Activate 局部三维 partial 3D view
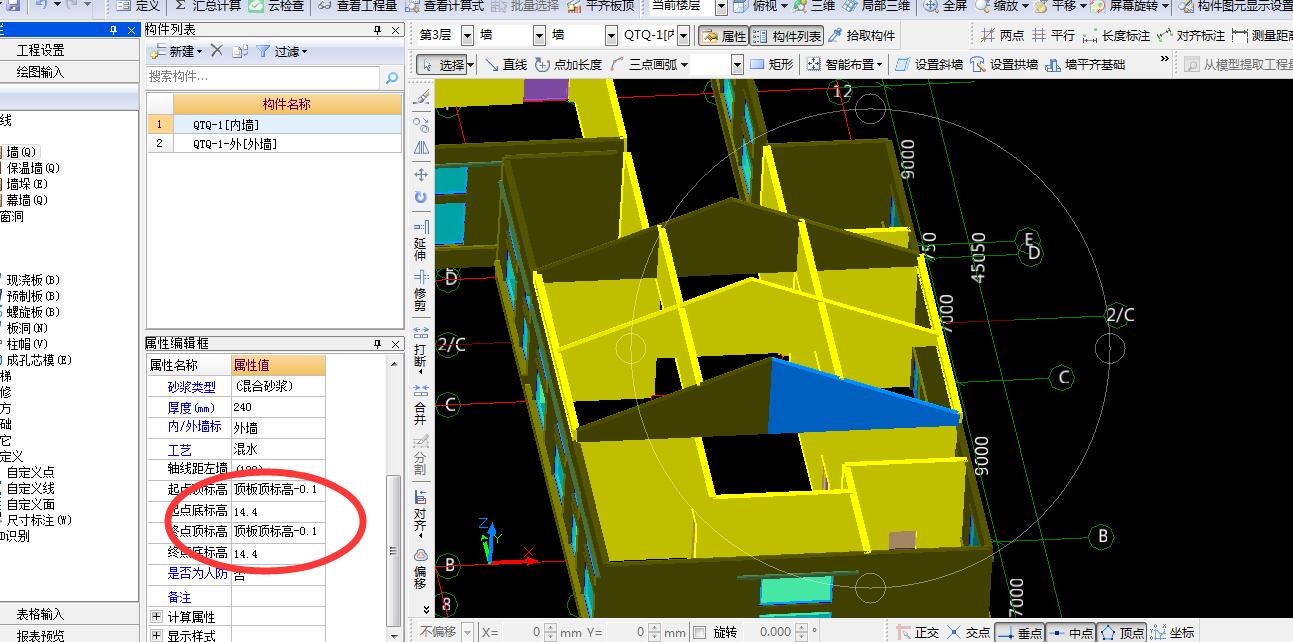Image resolution: width=1293 pixels, height=642 pixels. tap(876, 6)
